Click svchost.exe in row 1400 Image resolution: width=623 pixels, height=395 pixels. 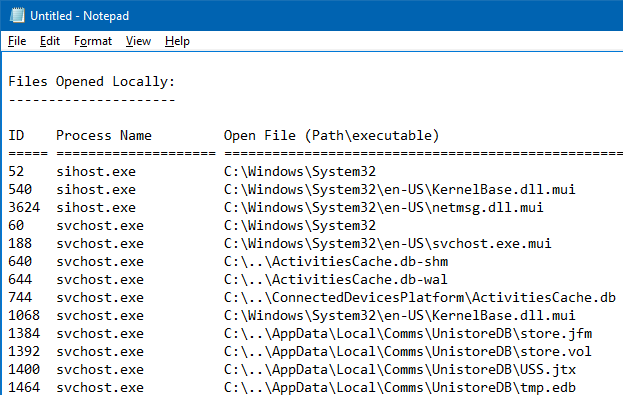coord(100,370)
